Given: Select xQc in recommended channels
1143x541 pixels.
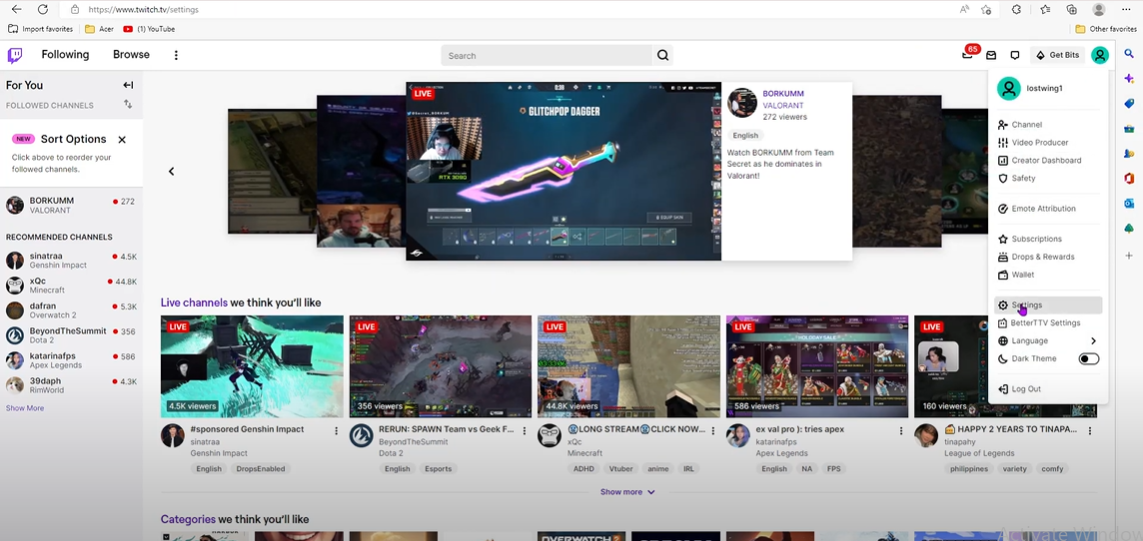Looking at the screenshot, I should click(x=71, y=284).
